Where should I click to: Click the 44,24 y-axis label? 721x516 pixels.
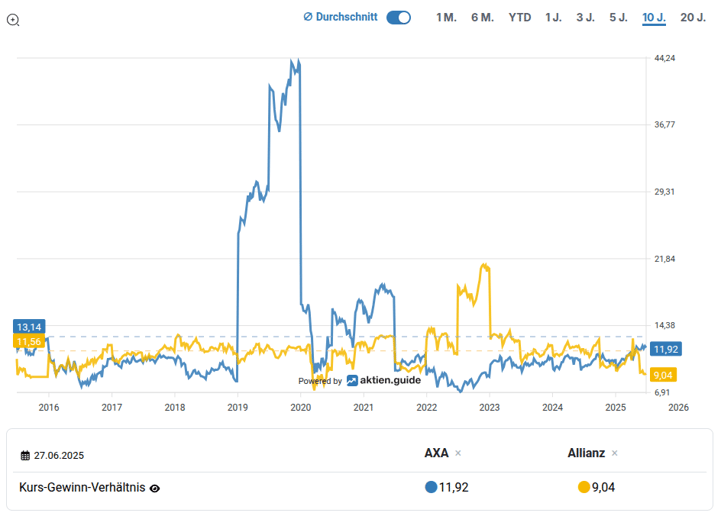coord(664,58)
